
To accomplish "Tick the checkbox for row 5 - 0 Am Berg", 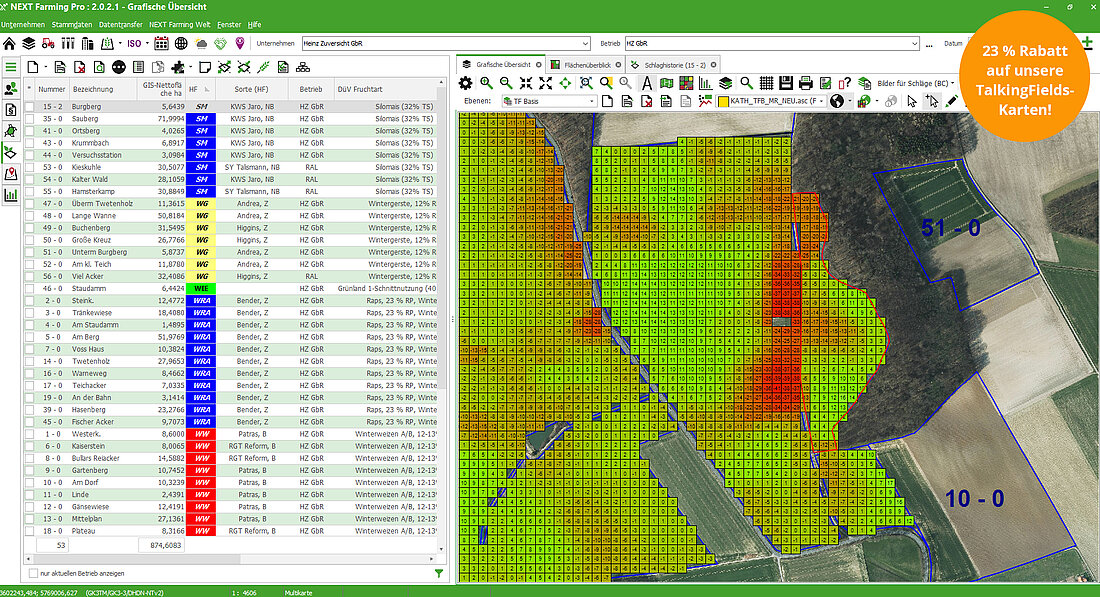I will [x=29, y=337].
